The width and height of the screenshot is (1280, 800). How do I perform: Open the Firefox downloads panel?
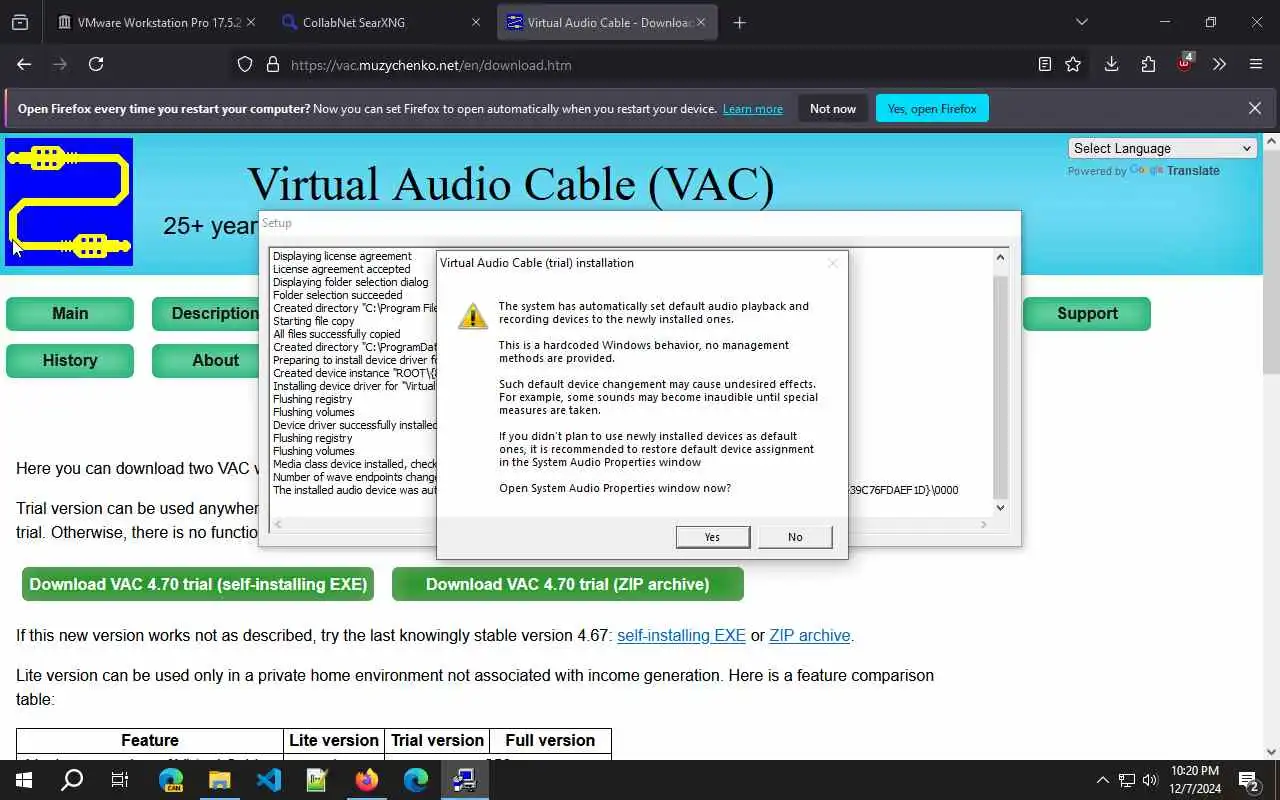[1111, 64]
